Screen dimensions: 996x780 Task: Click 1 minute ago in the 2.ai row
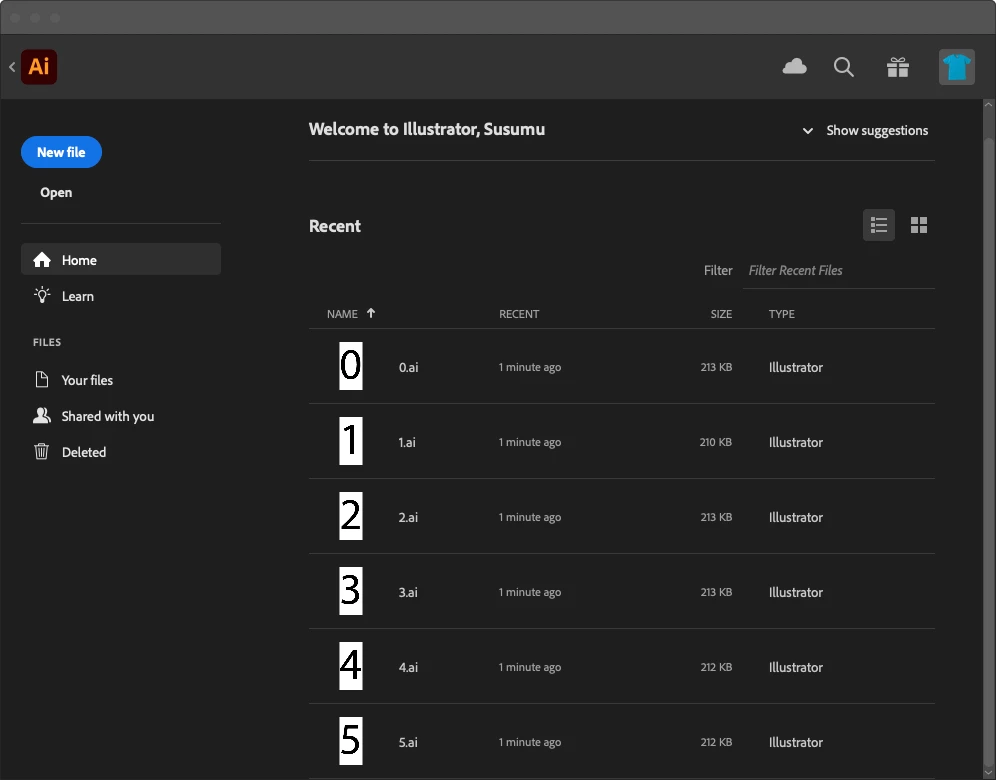pos(530,517)
